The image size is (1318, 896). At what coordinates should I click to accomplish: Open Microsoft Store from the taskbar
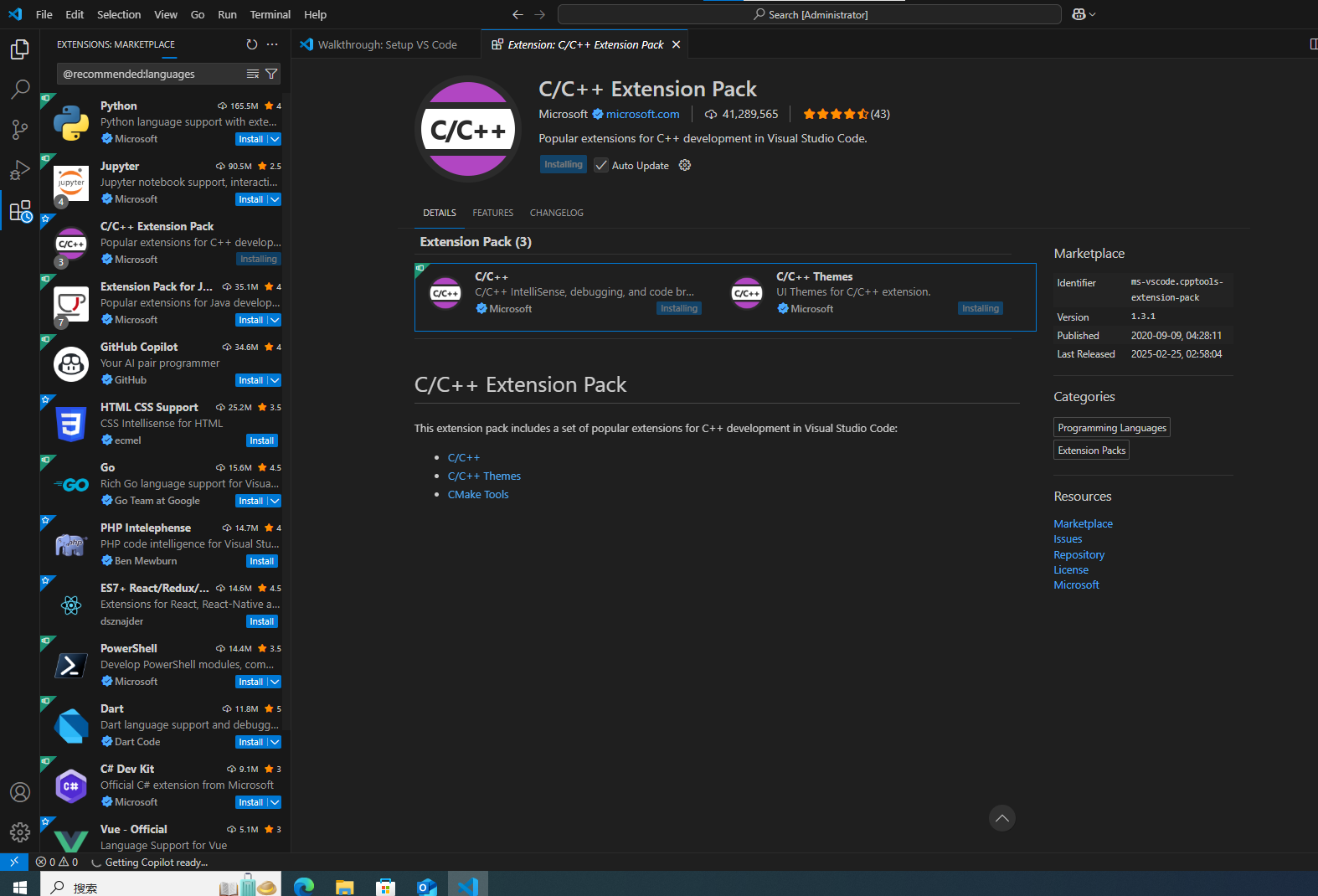[385, 886]
